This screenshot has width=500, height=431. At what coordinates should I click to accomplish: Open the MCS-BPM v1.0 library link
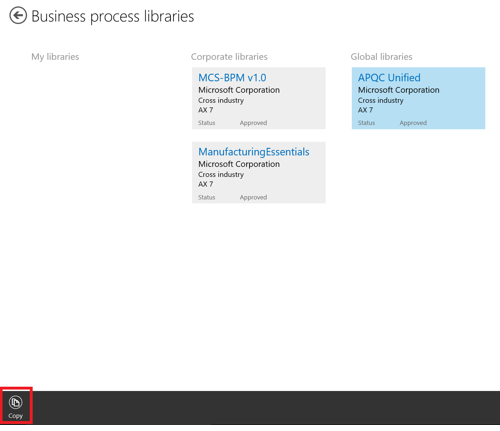[x=232, y=78]
